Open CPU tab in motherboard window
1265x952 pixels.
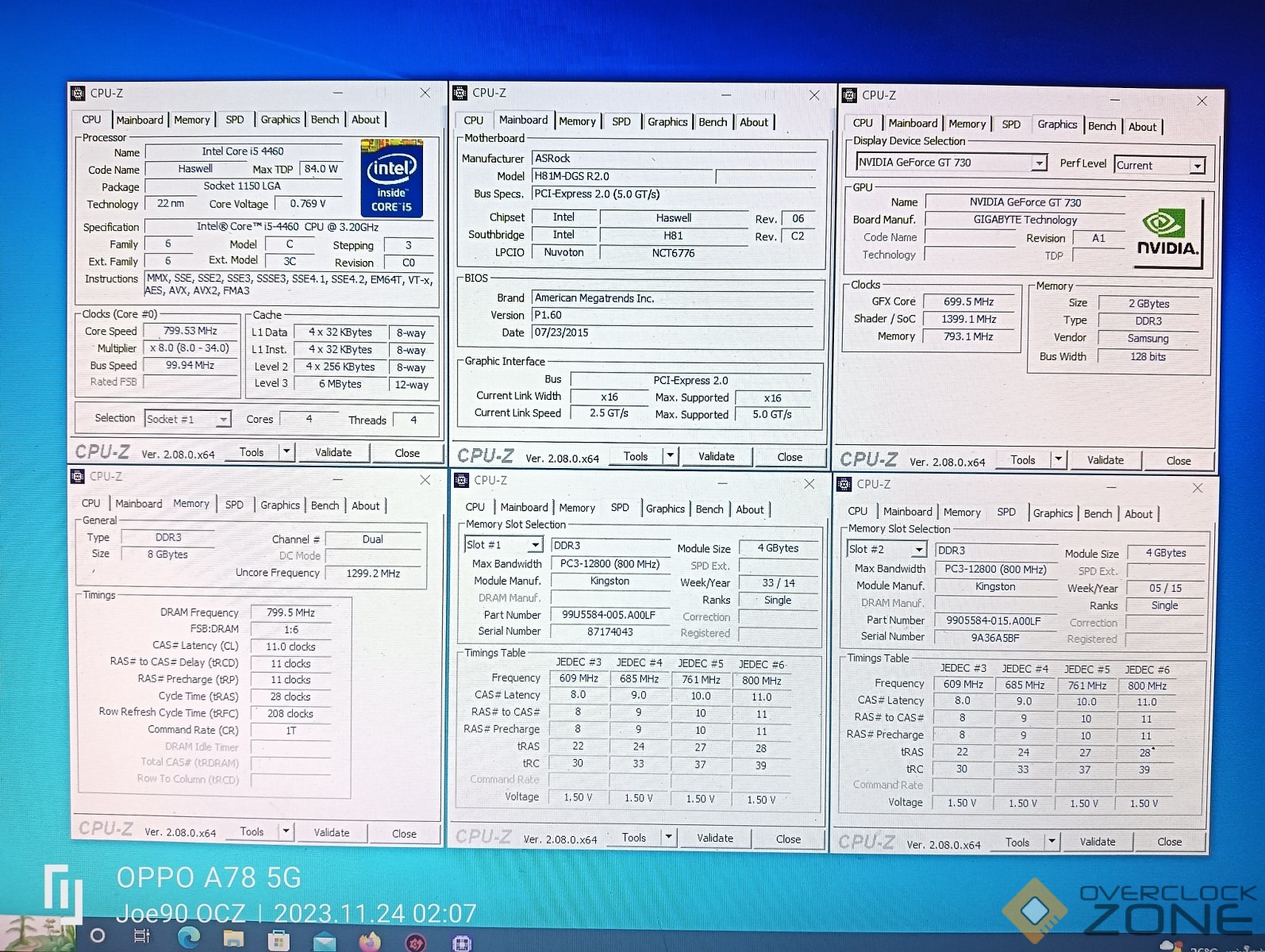[x=474, y=121]
